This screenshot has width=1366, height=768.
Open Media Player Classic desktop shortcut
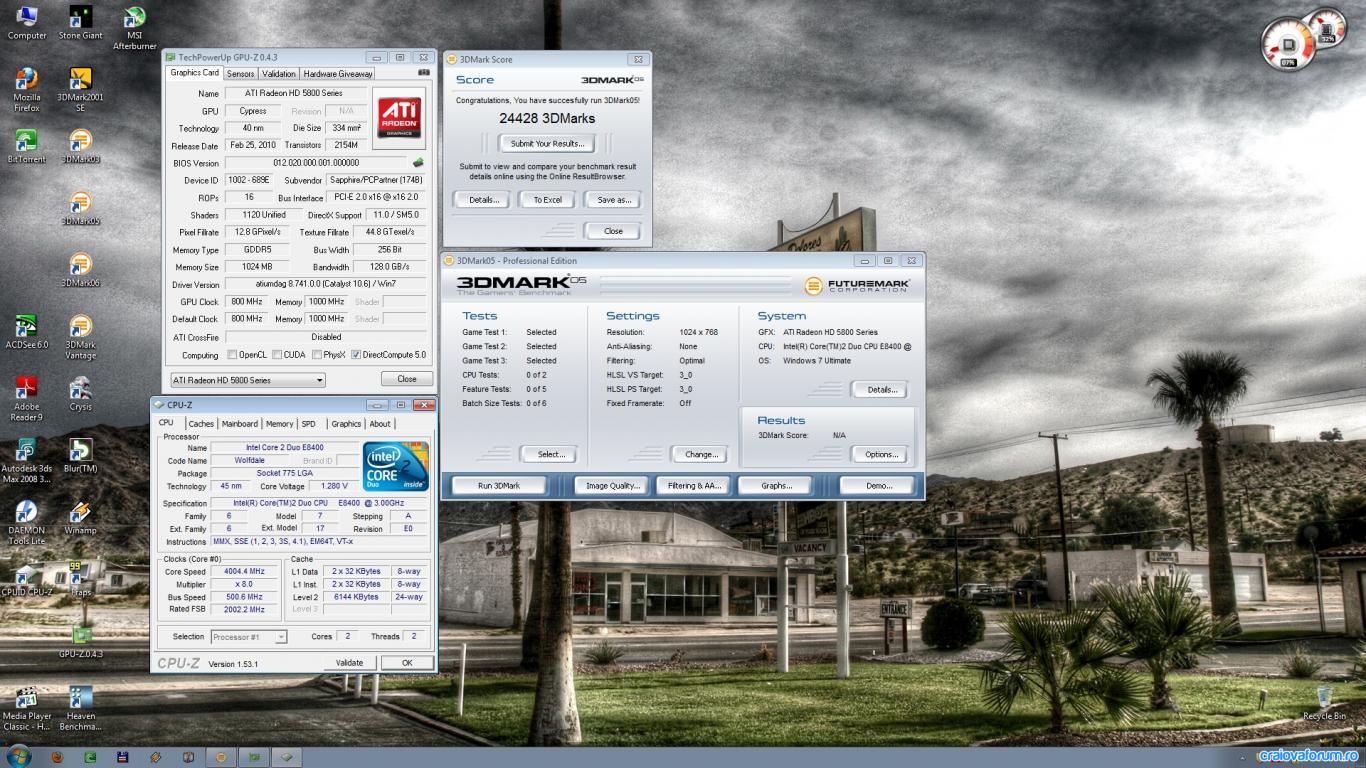coord(27,709)
